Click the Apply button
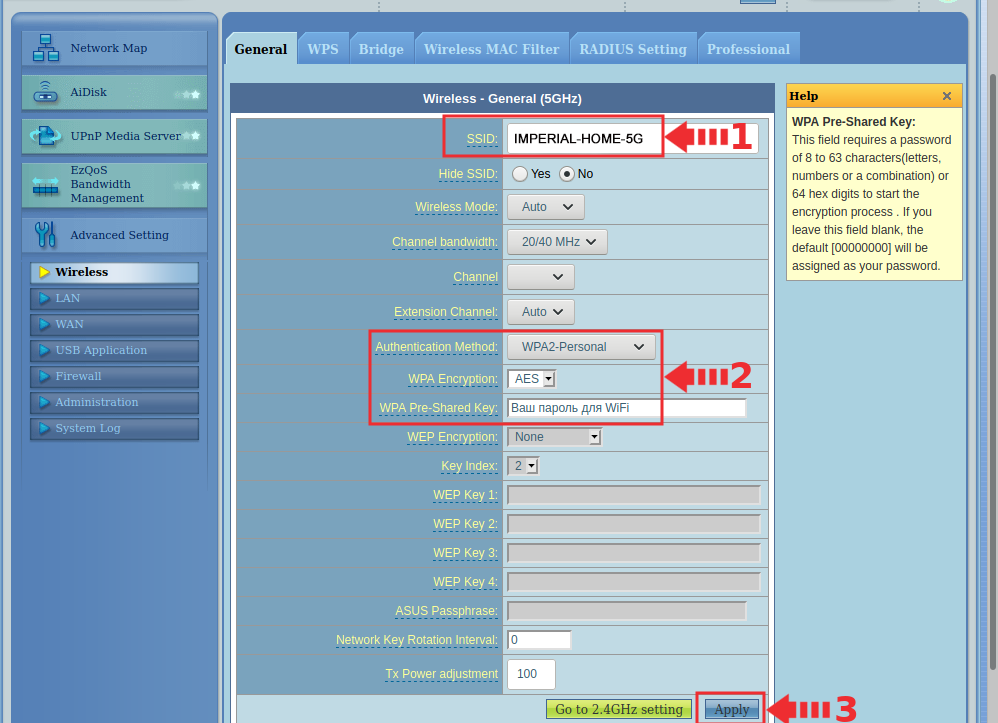998x723 pixels. (x=731, y=709)
